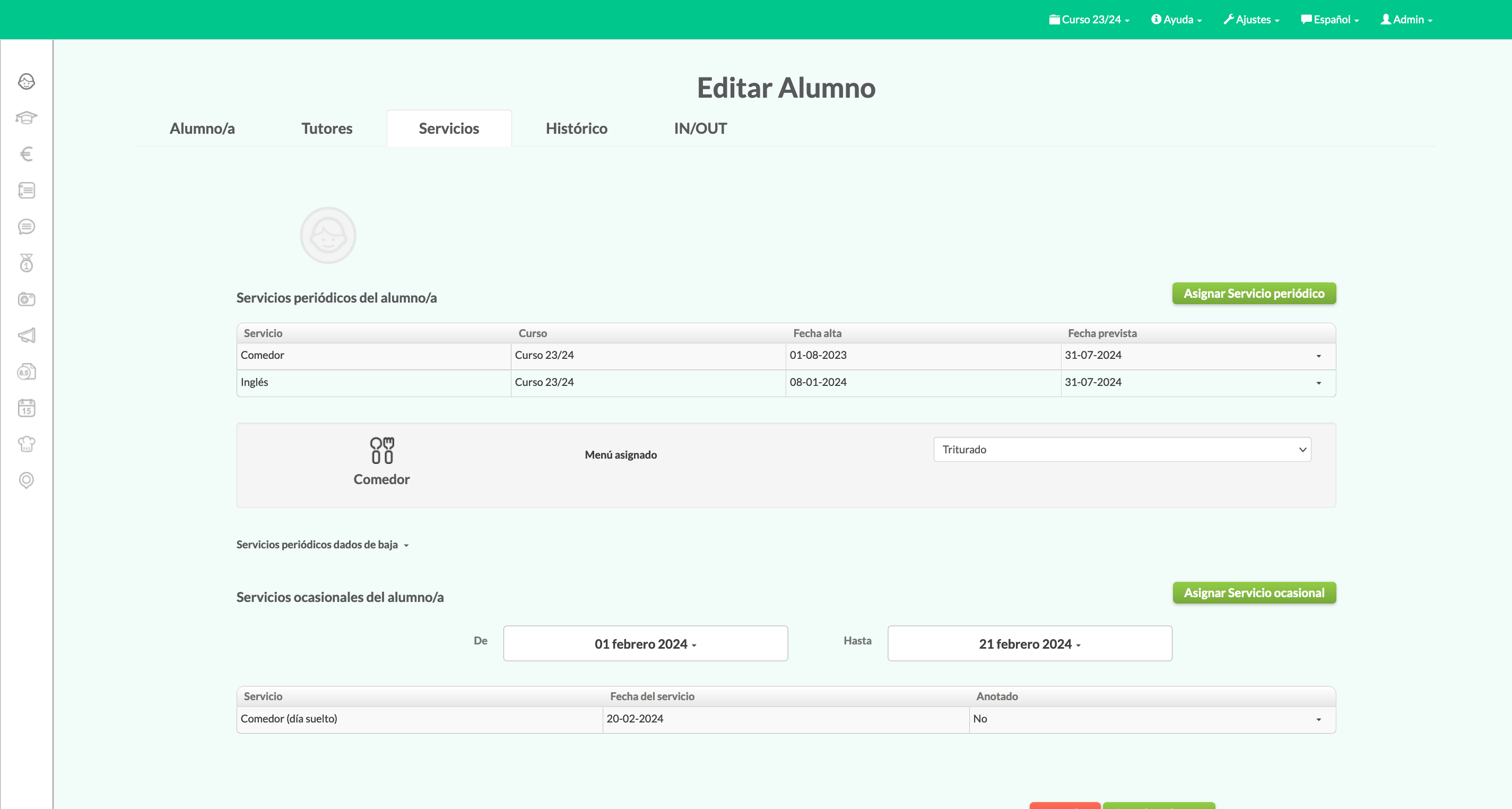
Task: Switch to the Histórico tab
Action: point(576,128)
